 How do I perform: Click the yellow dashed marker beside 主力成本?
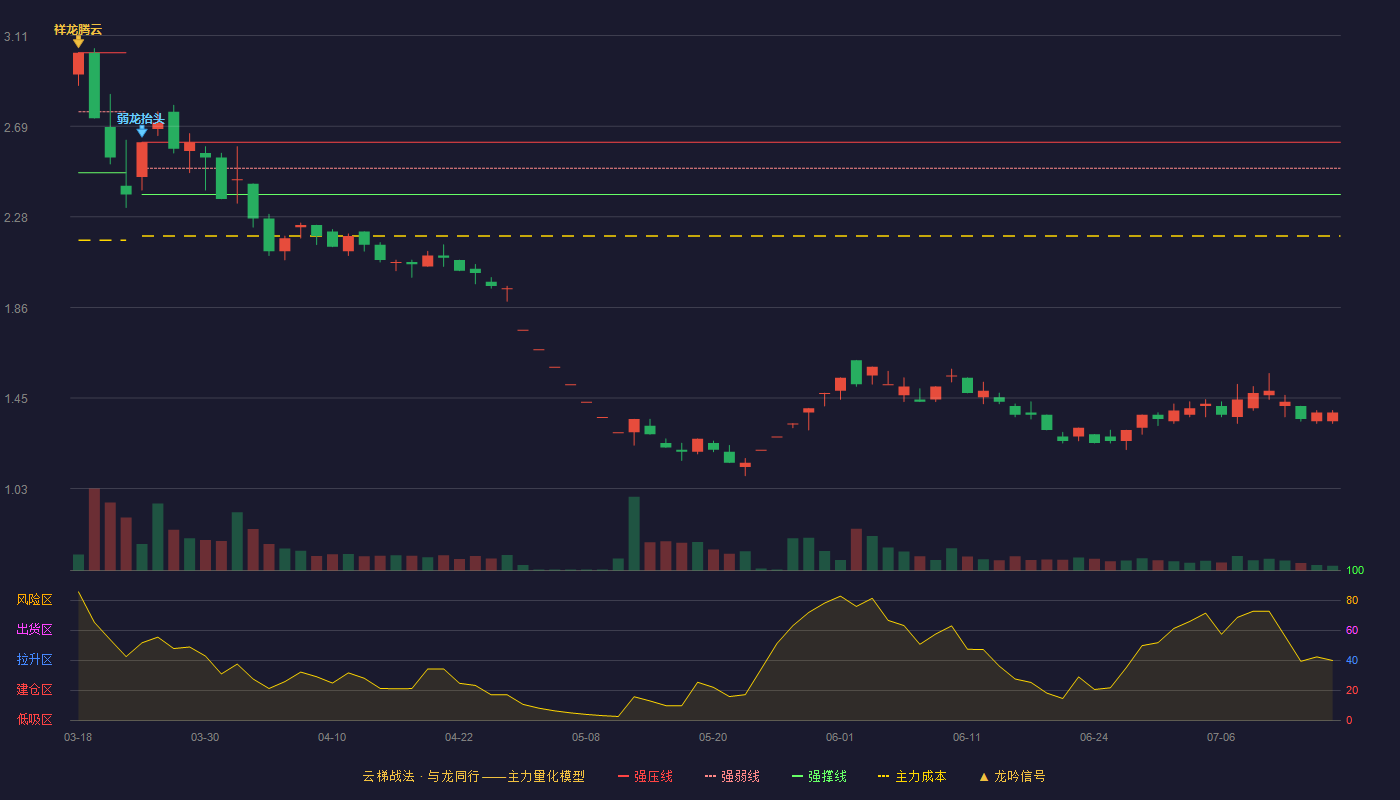coord(883,777)
